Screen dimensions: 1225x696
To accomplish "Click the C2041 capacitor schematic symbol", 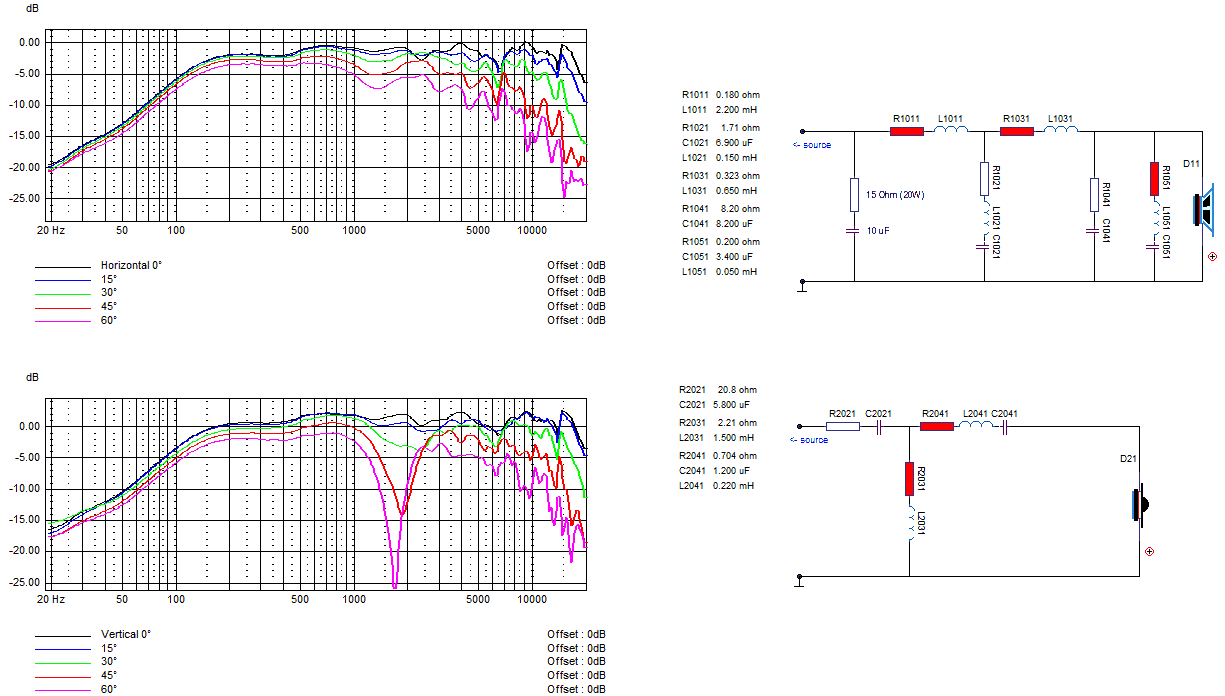I will click(x=1005, y=426).
